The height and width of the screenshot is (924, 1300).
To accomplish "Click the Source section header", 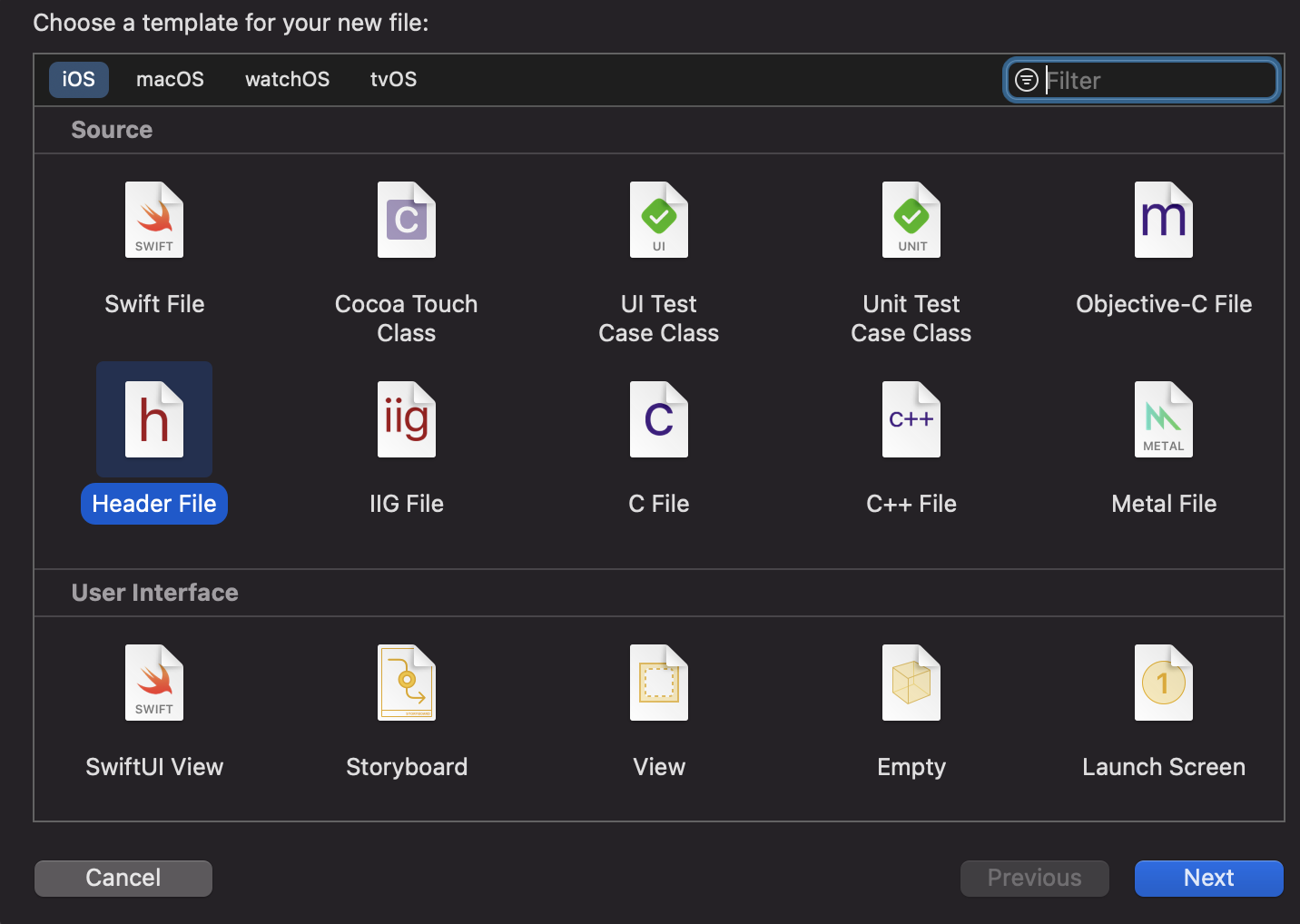I will point(112,130).
